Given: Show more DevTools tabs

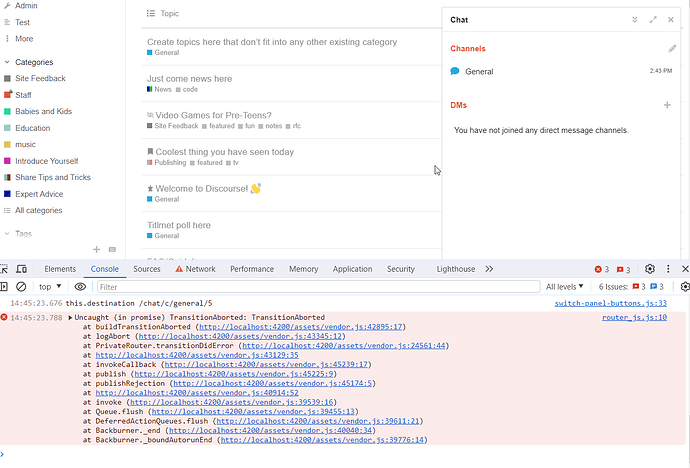Looking at the screenshot, I should [x=489, y=269].
